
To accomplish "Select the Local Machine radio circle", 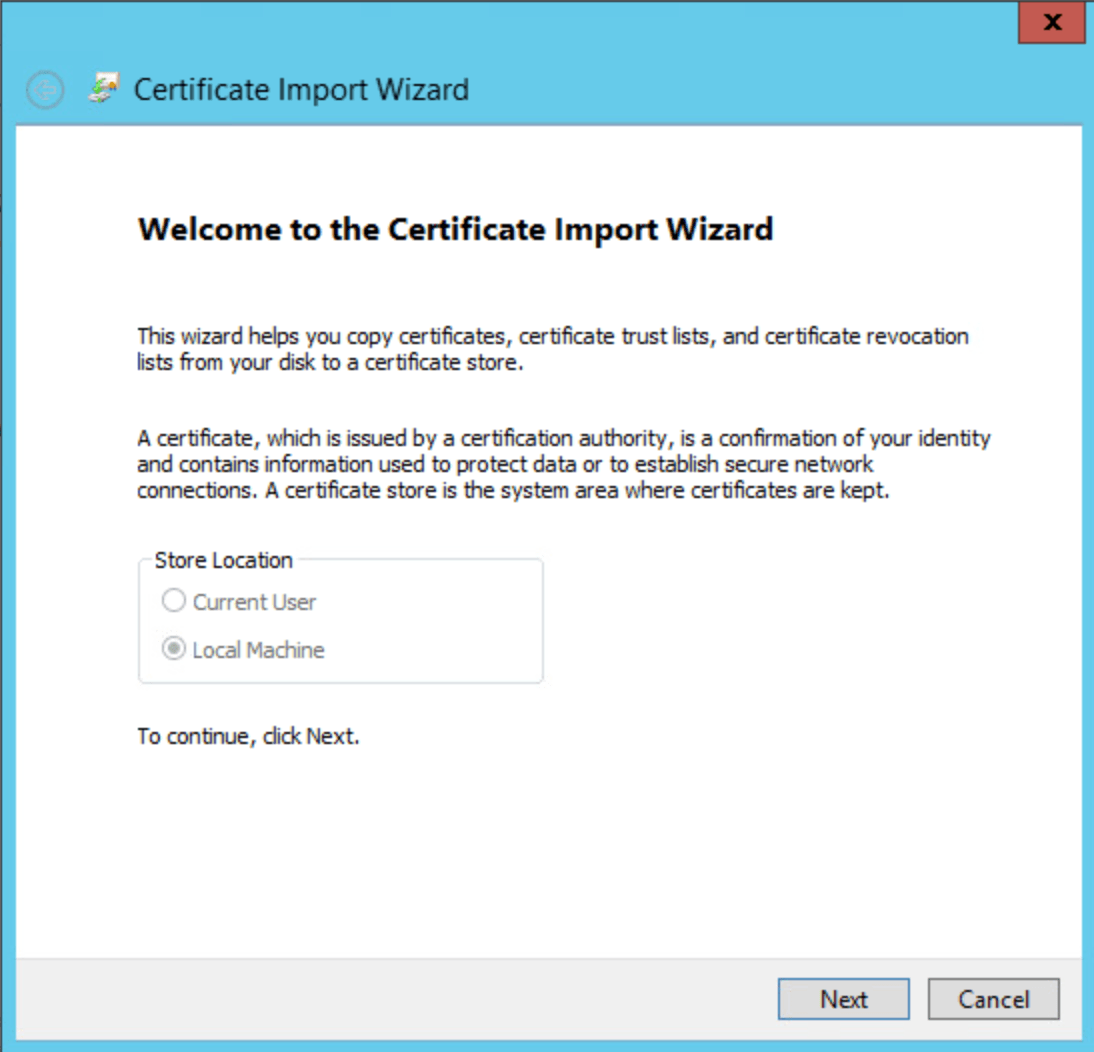I will coord(174,649).
